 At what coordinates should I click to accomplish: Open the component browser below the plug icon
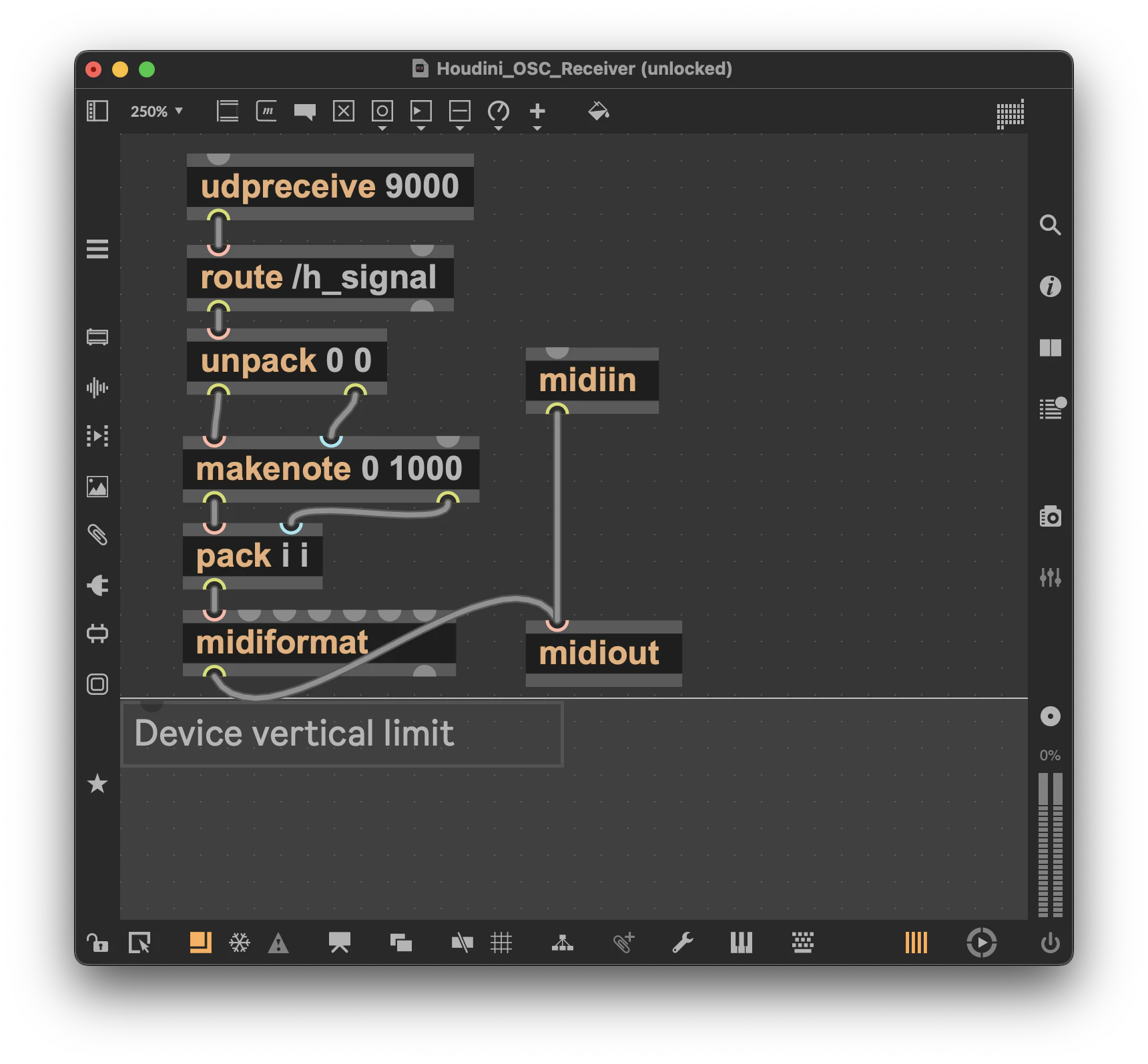(x=97, y=633)
